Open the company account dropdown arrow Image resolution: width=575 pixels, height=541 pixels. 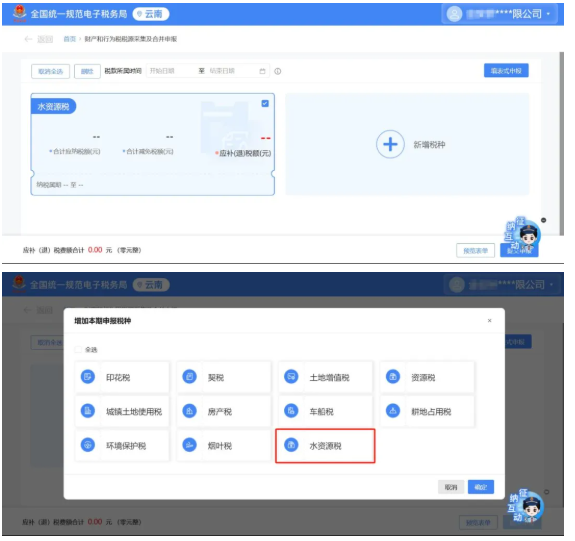pyautogui.click(x=548, y=14)
